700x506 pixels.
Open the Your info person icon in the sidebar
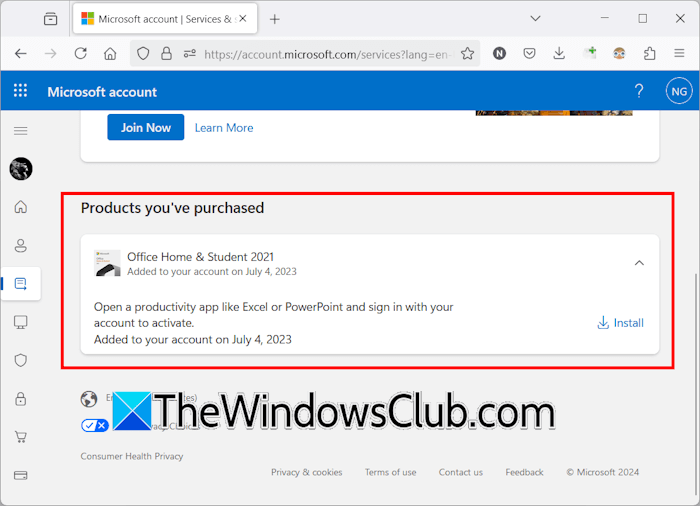[21, 245]
